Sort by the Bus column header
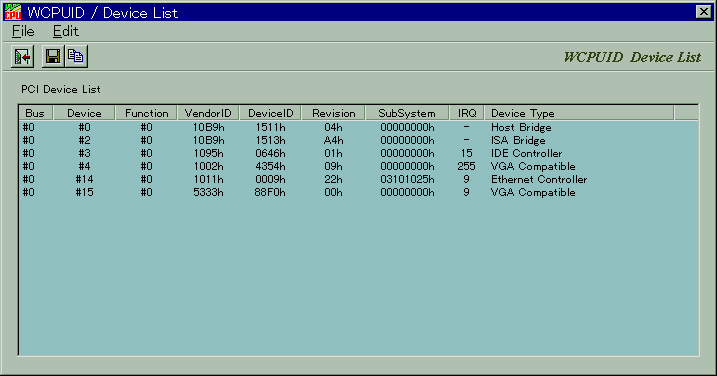 point(36,113)
